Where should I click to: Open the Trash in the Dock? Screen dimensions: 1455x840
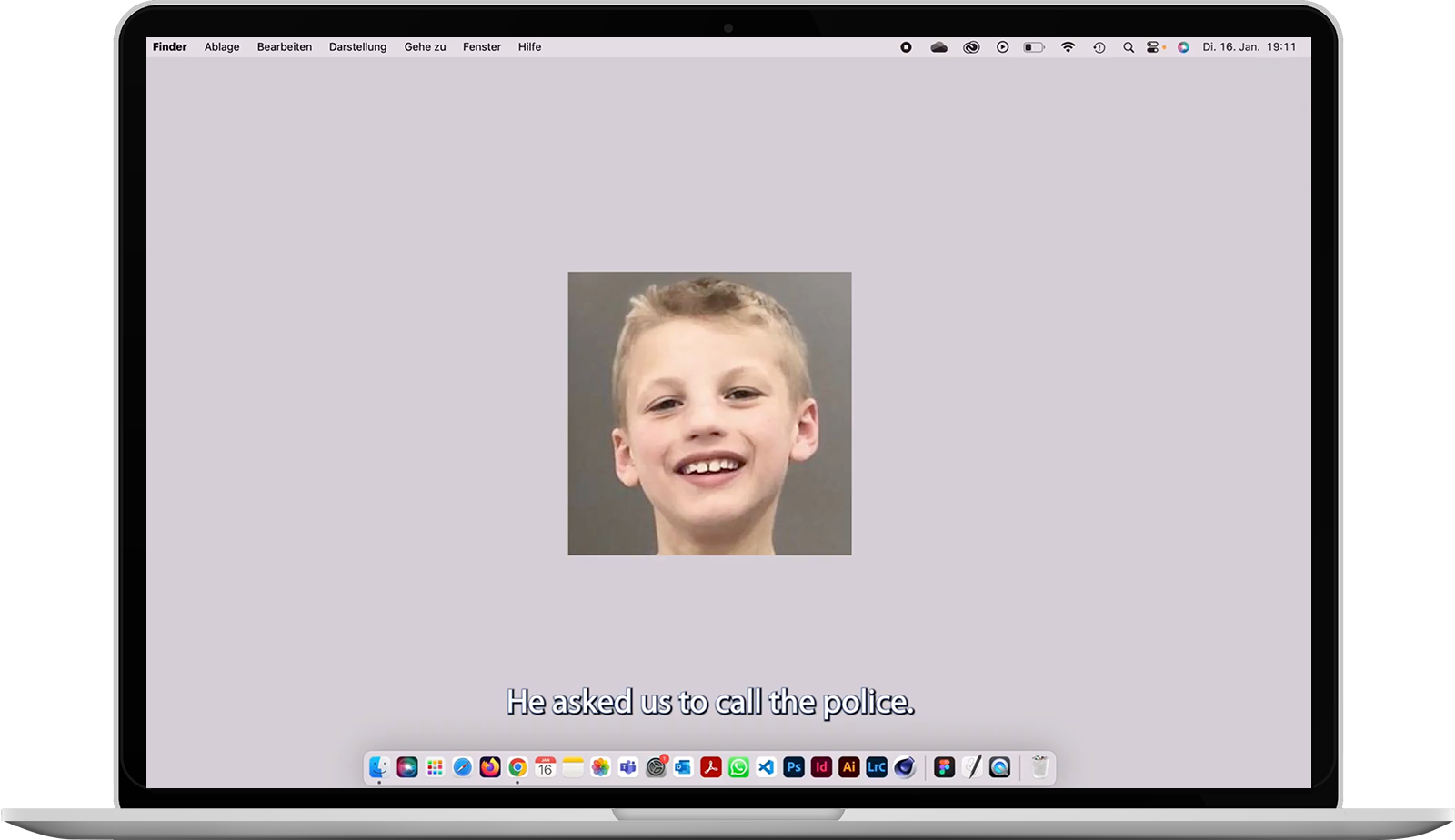click(1040, 767)
